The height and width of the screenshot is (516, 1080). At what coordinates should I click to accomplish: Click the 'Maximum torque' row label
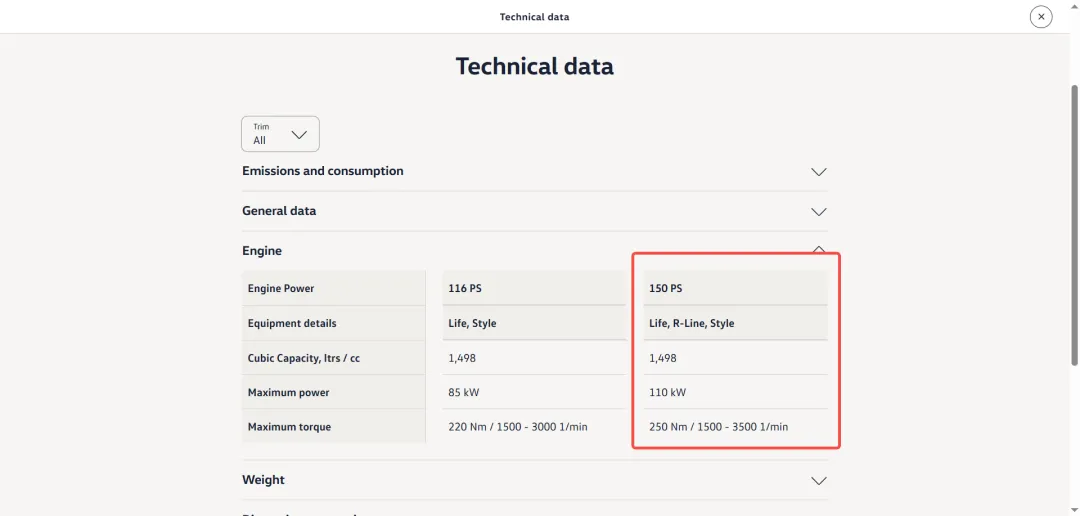[289, 427]
